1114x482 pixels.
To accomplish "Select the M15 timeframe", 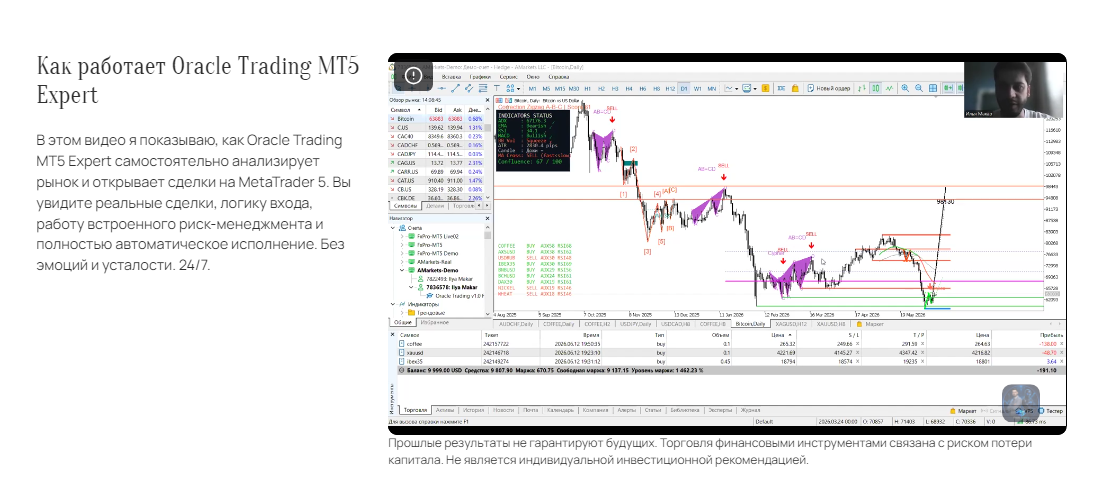I will click(560, 88).
